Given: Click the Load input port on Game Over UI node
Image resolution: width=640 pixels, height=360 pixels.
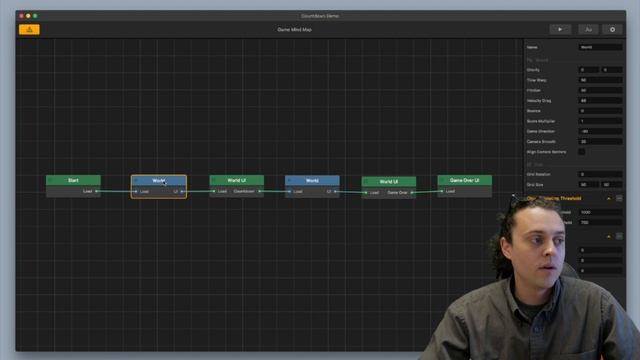Looking at the screenshot, I should (442, 191).
